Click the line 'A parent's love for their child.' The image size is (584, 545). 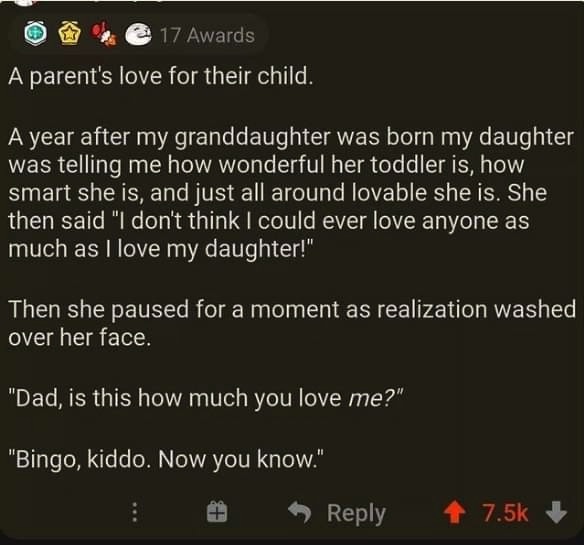[x=161, y=76]
